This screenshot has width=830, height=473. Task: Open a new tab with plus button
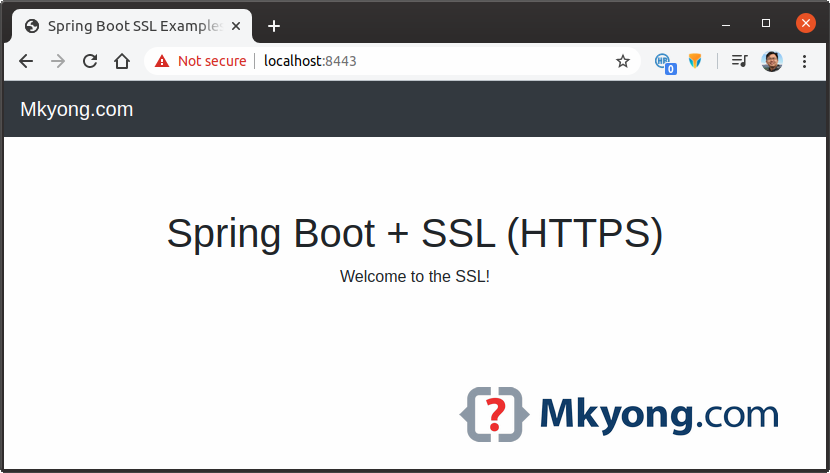click(274, 26)
